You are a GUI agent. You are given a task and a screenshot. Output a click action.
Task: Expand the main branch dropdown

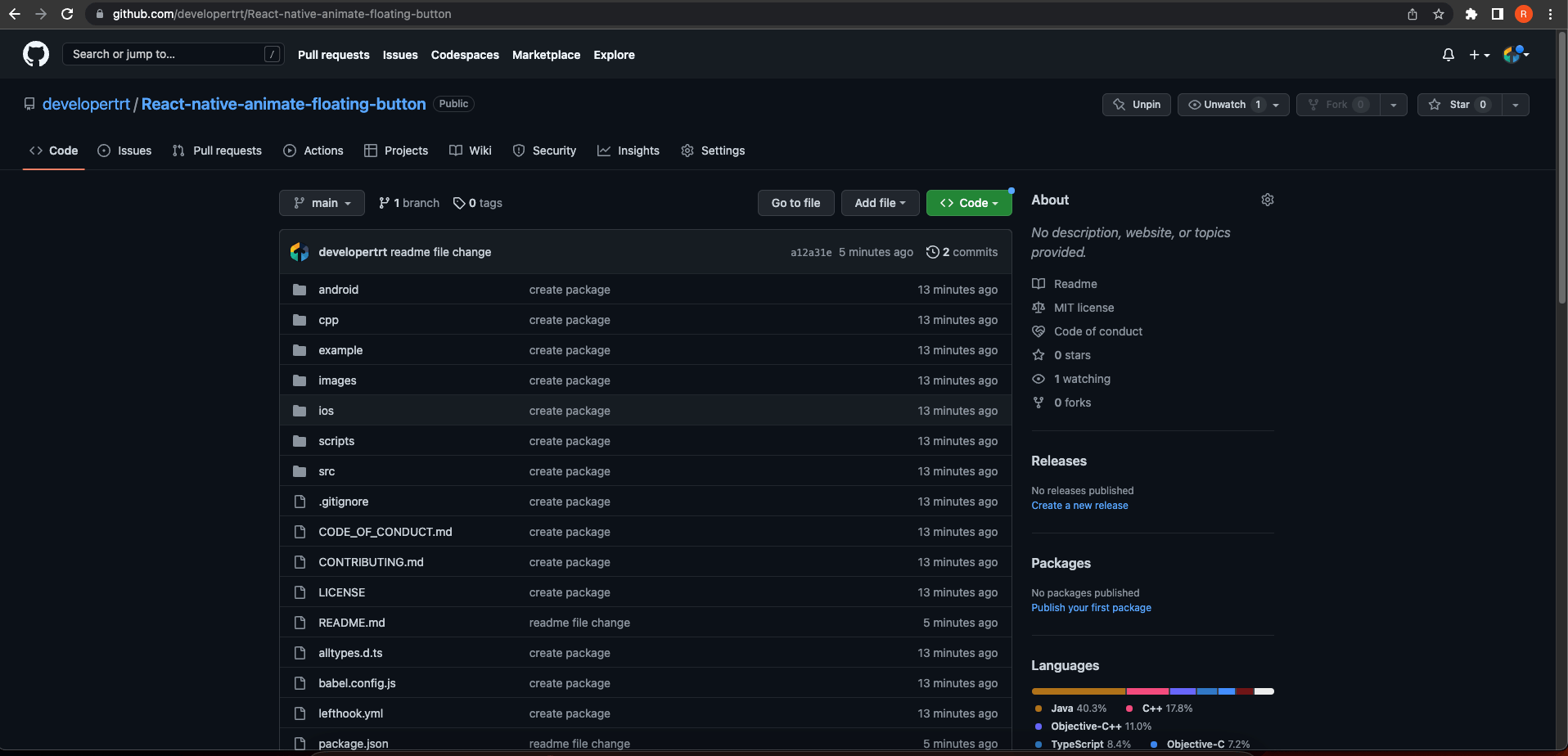[x=322, y=203]
